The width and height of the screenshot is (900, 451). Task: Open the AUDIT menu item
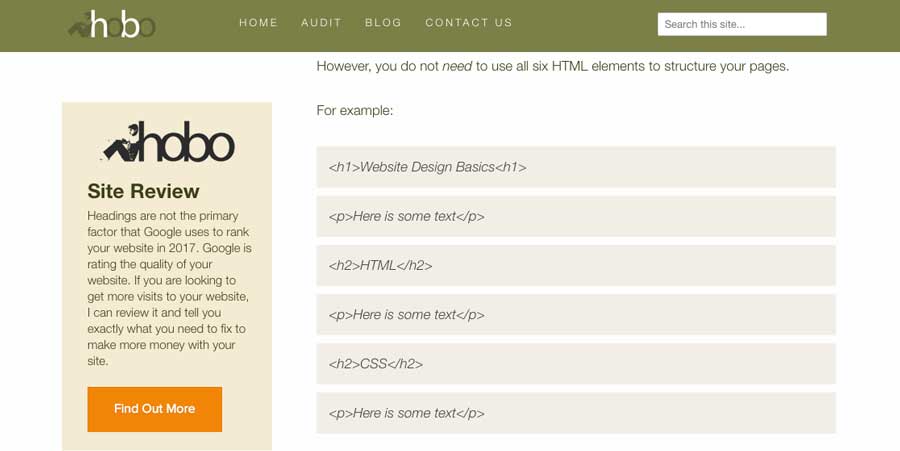(321, 23)
